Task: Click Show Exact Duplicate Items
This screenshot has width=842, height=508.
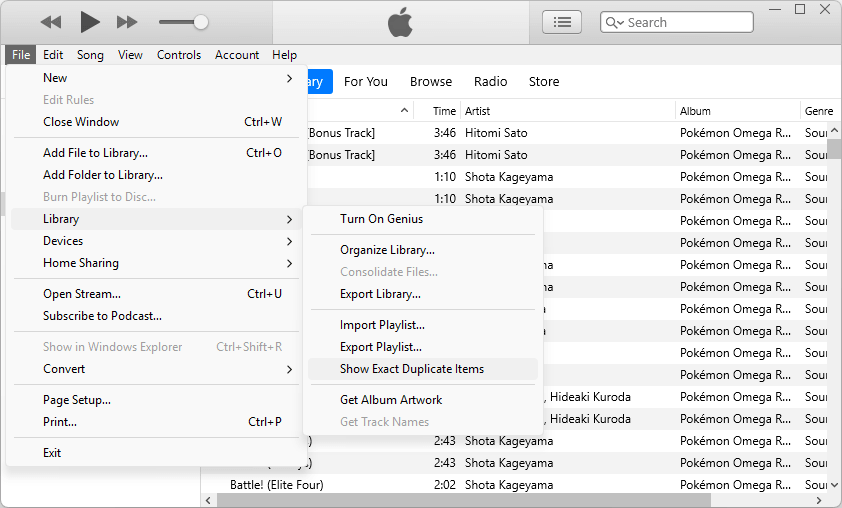Action: click(x=423, y=369)
